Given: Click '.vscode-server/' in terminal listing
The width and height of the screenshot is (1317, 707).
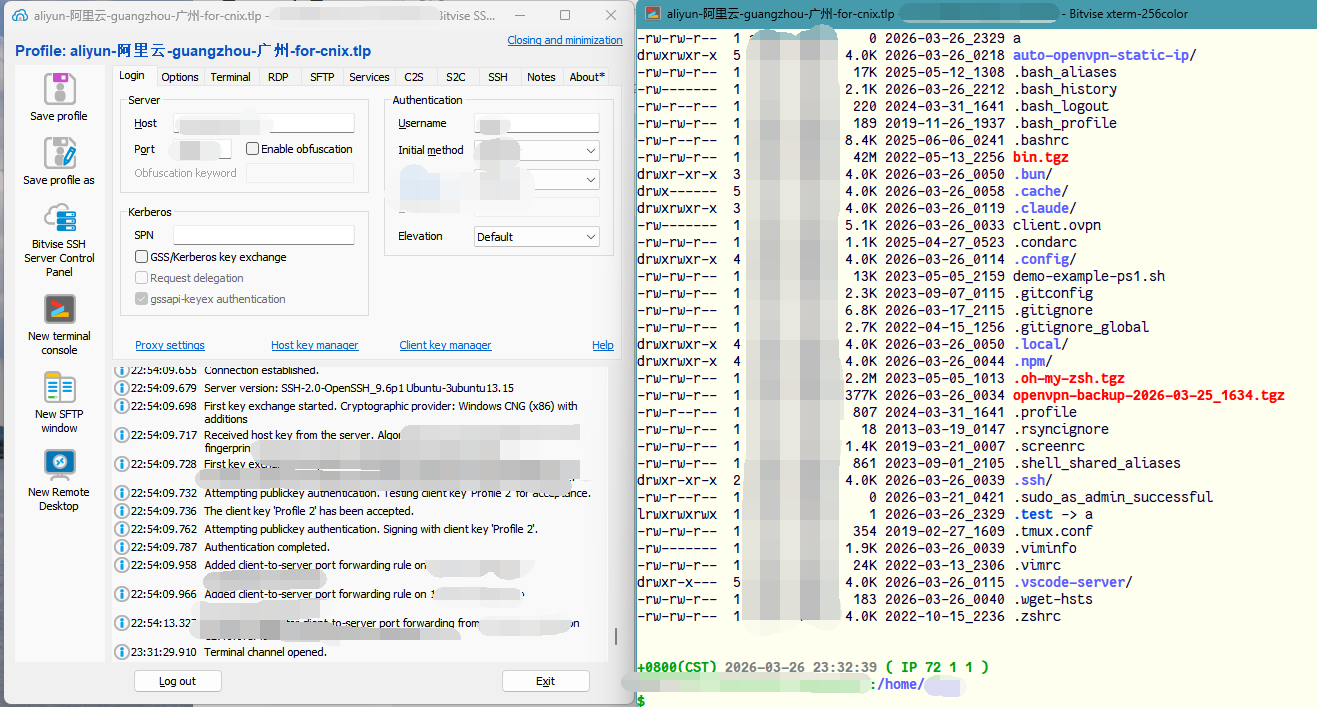Looking at the screenshot, I should [x=1073, y=582].
